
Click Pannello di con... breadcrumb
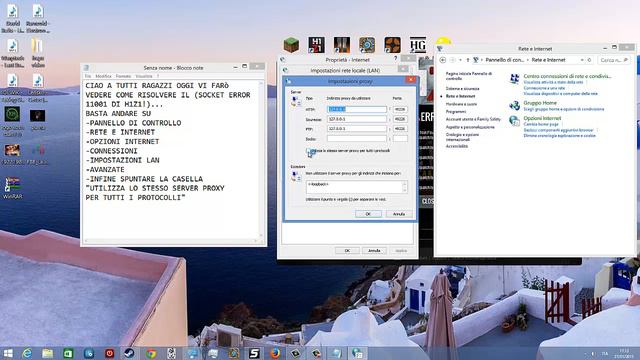coord(504,60)
